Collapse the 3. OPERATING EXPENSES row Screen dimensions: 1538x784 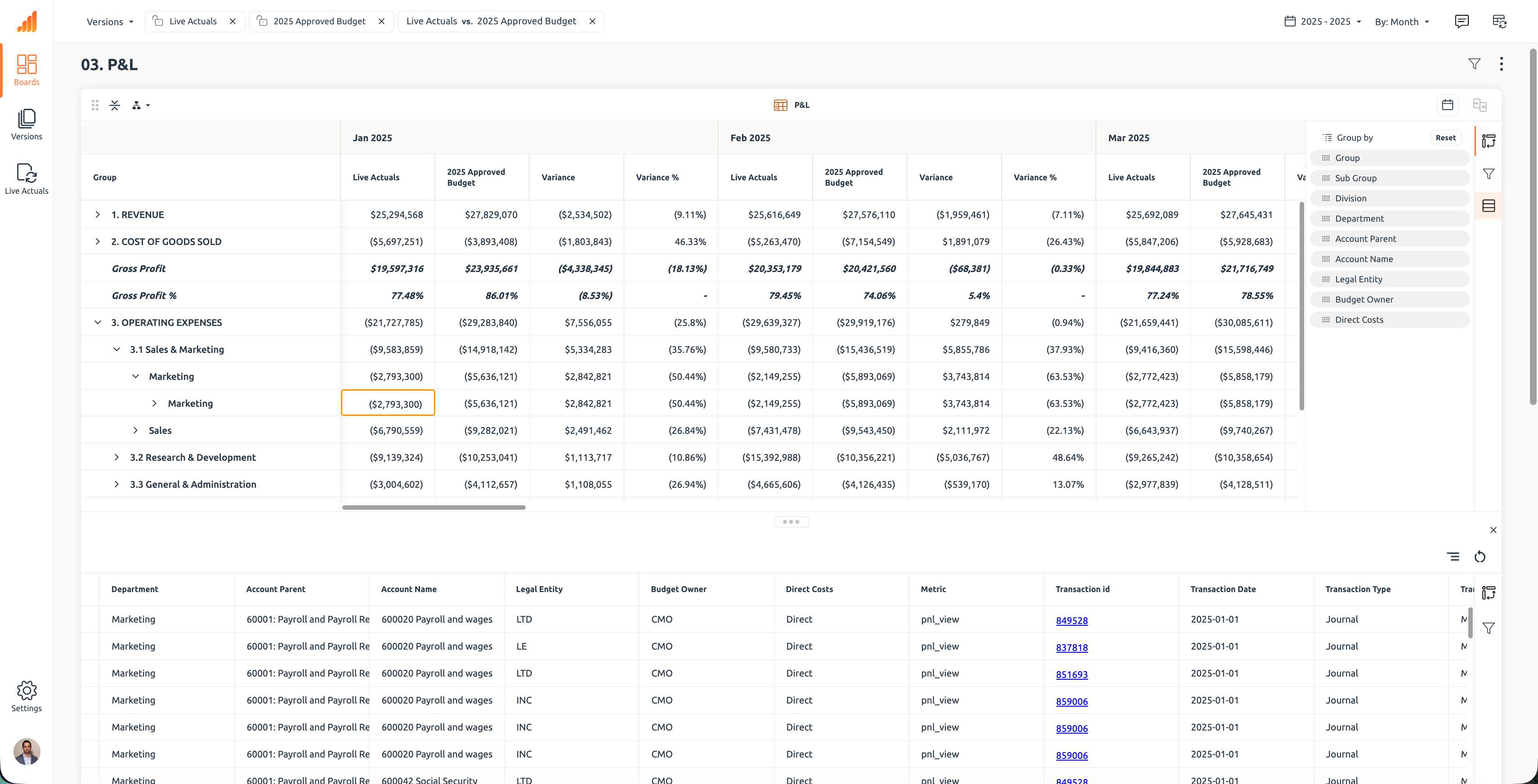97,322
